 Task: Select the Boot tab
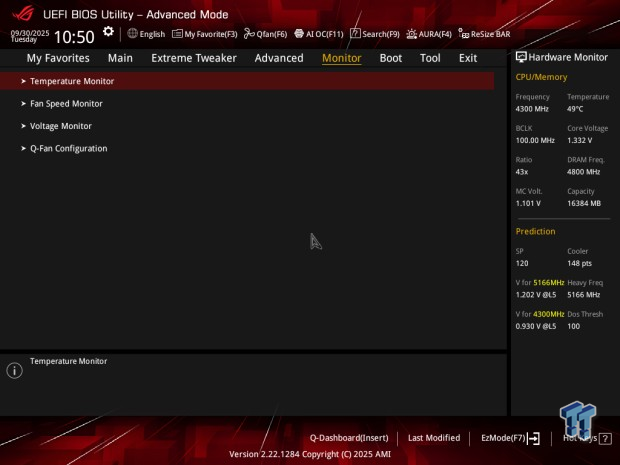pos(391,58)
